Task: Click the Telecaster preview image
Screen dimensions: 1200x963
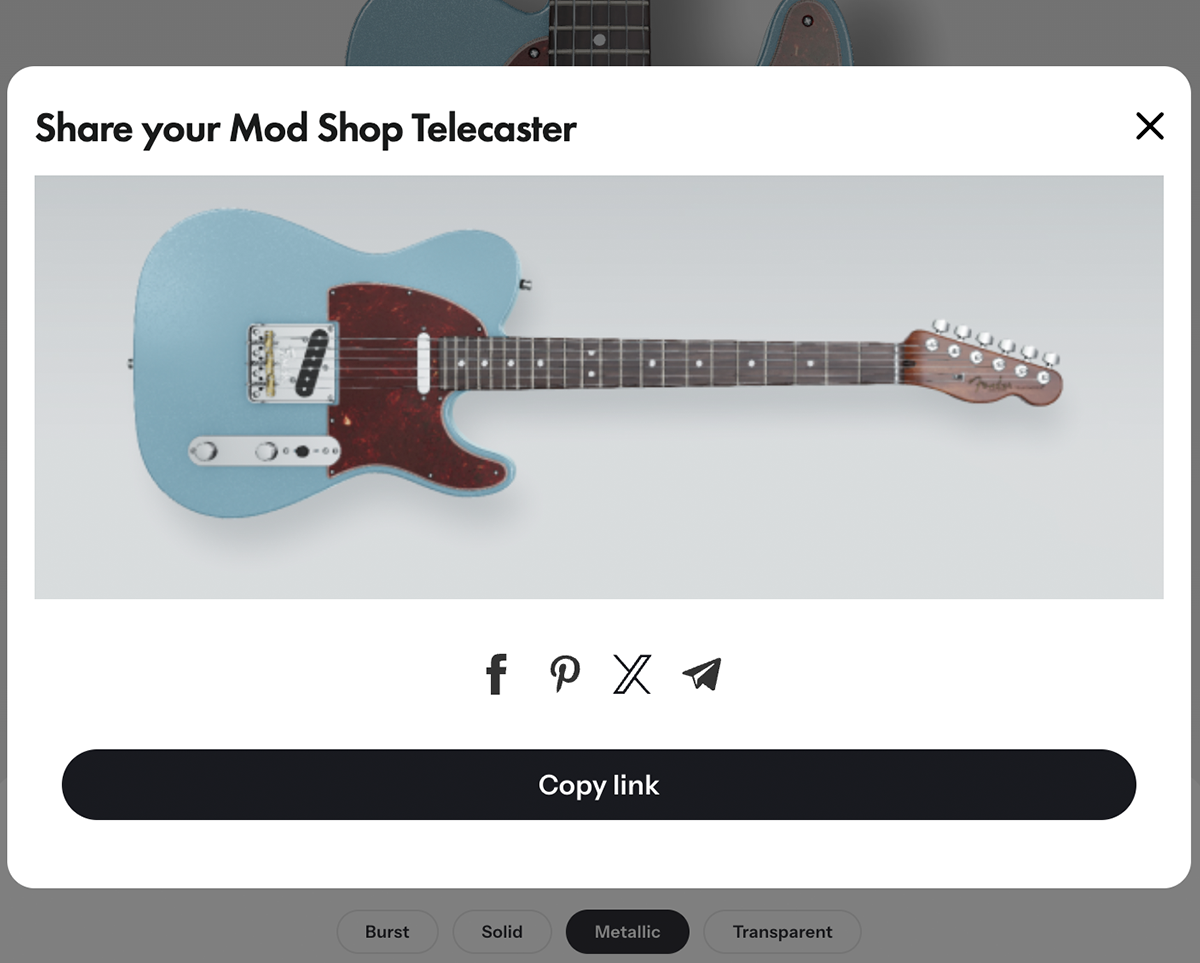Action: 599,387
